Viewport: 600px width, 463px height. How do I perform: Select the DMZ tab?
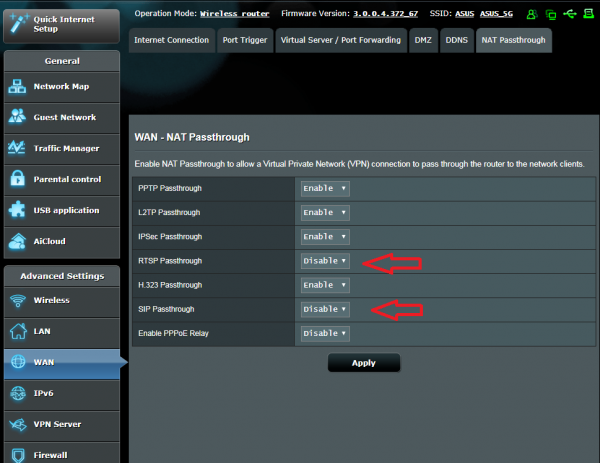(423, 40)
